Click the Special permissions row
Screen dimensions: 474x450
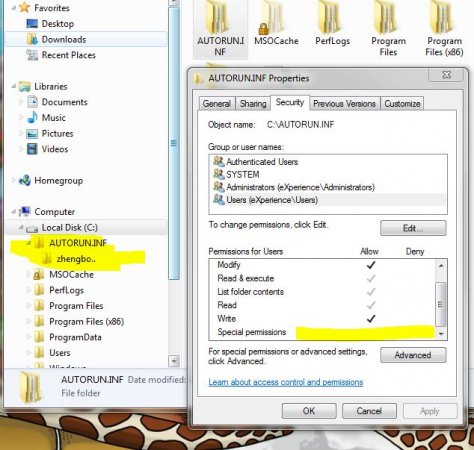click(x=322, y=332)
